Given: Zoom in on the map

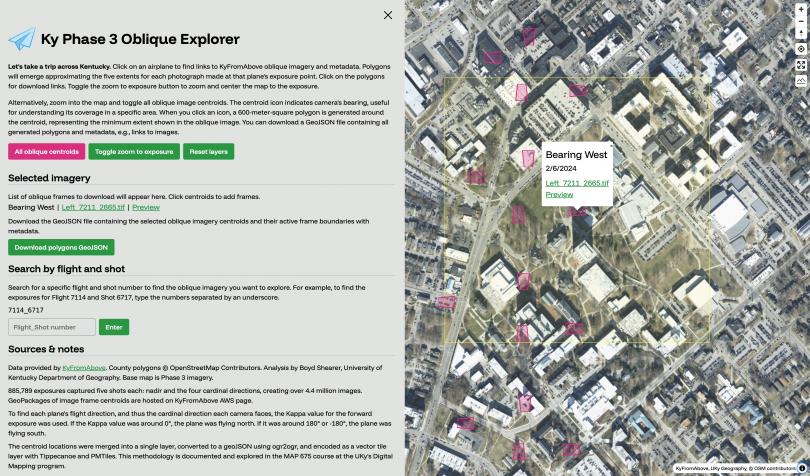Looking at the screenshot, I should point(801,8).
